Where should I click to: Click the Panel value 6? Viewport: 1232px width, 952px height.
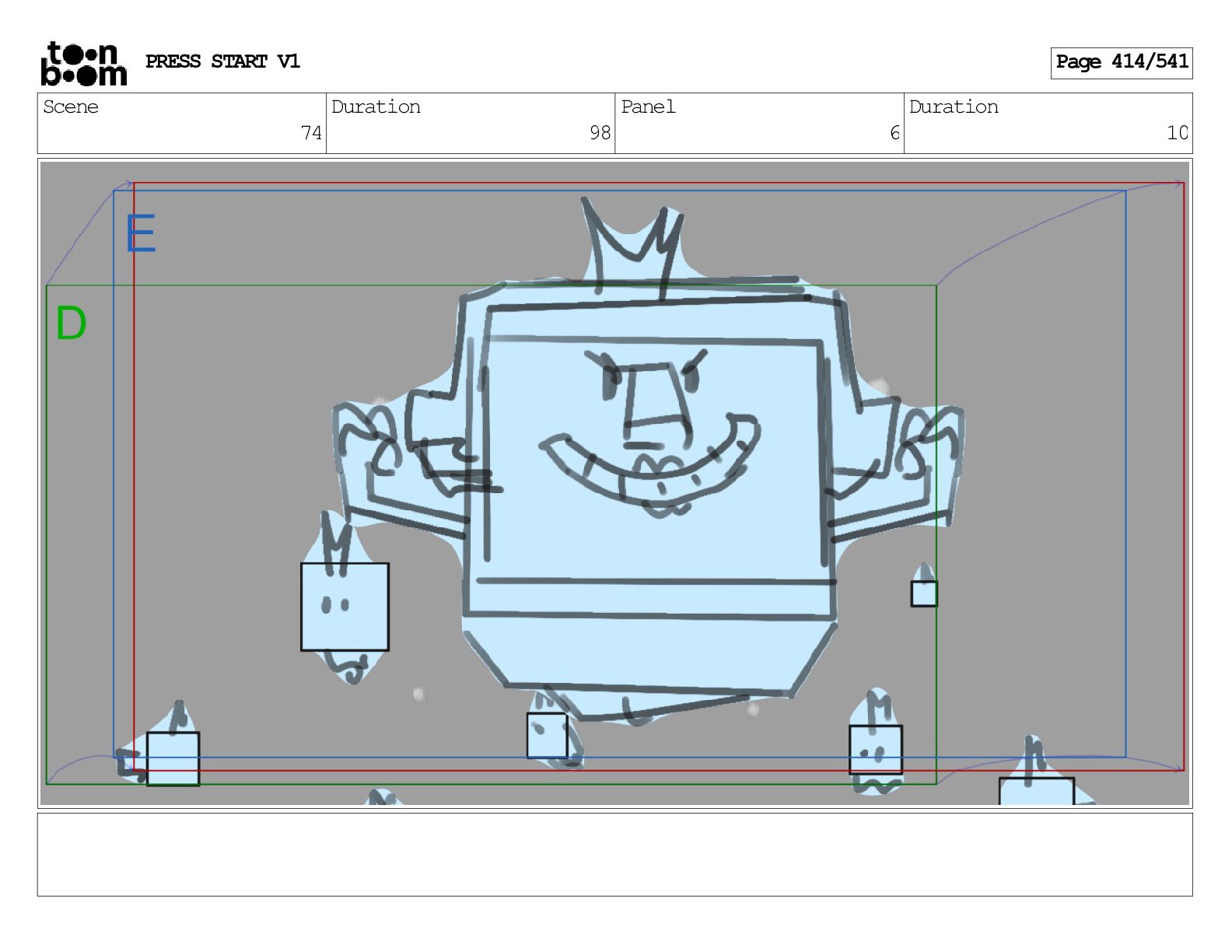pyautogui.click(x=894, y=133)
